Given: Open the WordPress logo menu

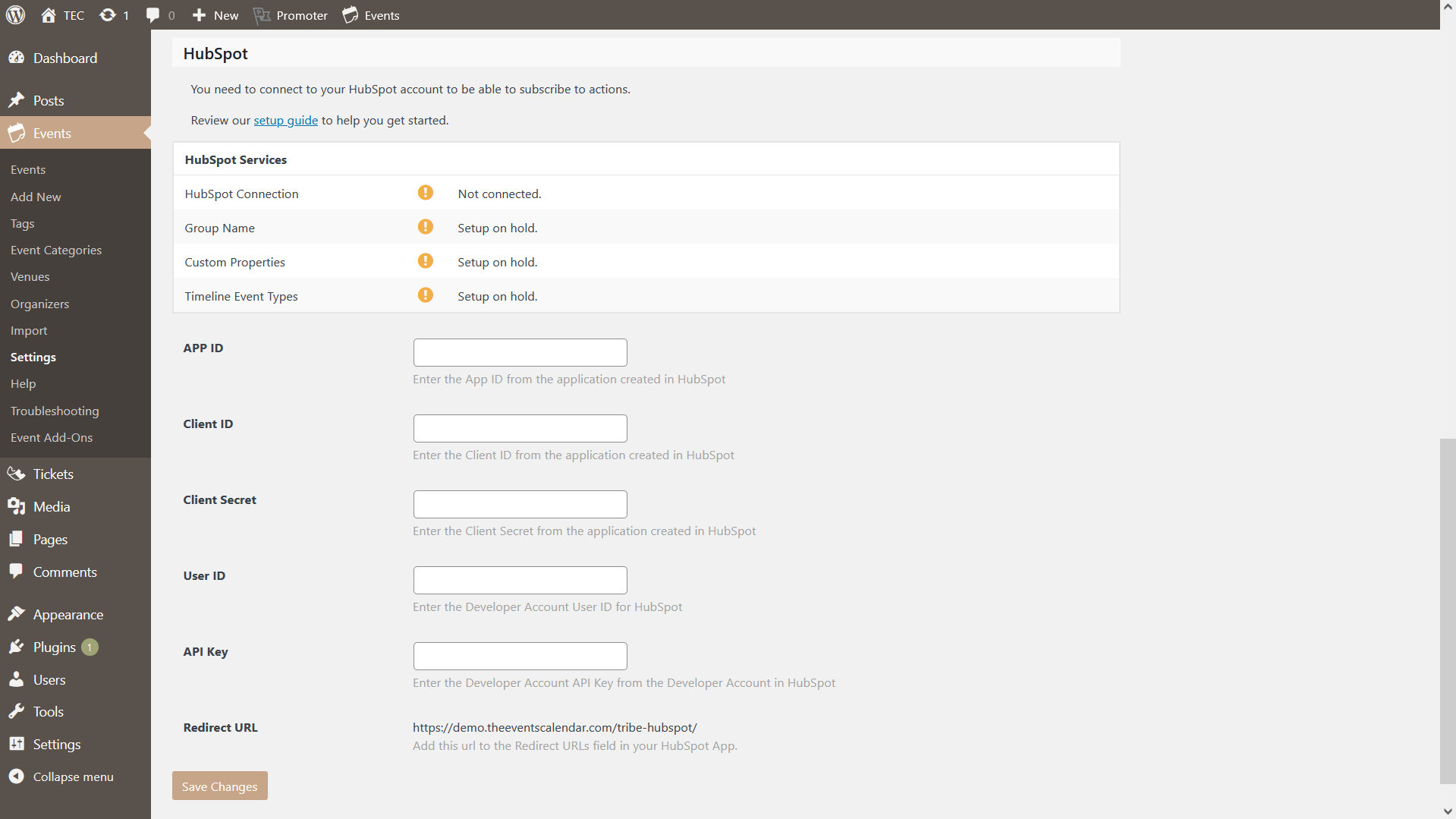Looking at the screenshot, I should tap(15, 14).
